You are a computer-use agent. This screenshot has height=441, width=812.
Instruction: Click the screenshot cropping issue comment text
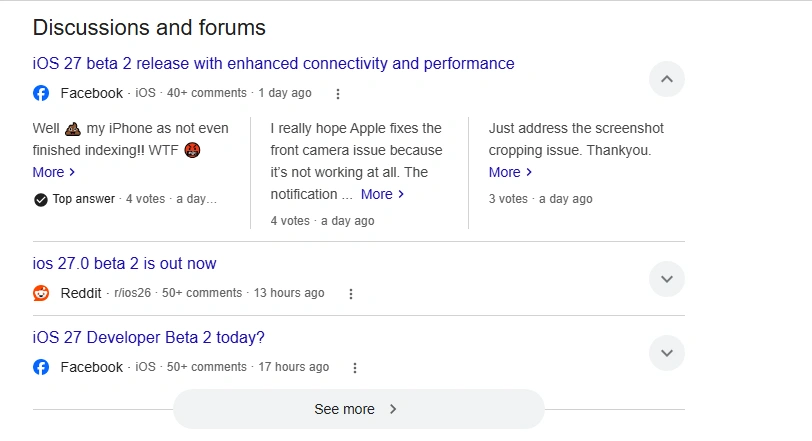pos(576,139)
